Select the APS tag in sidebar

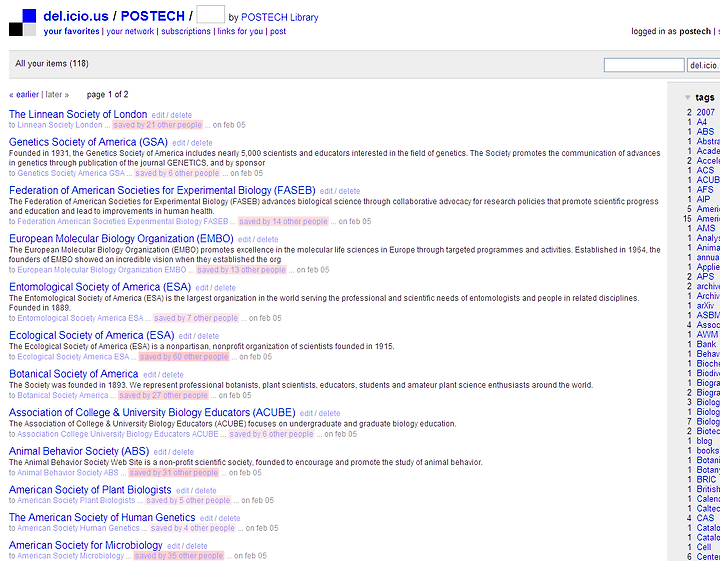pos(705,276)
